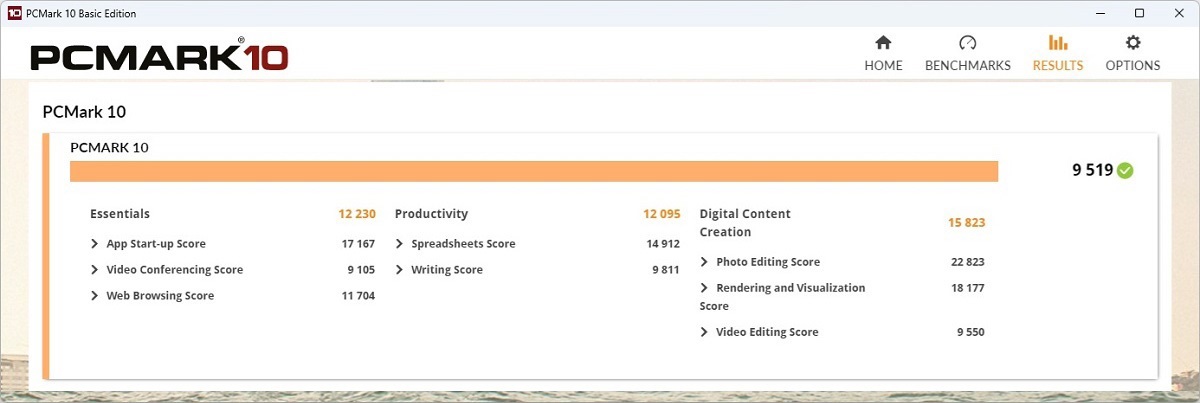The image size is (1200, 403).
Task: Click the Productivity heading
Action: click(x=431, y=214)
